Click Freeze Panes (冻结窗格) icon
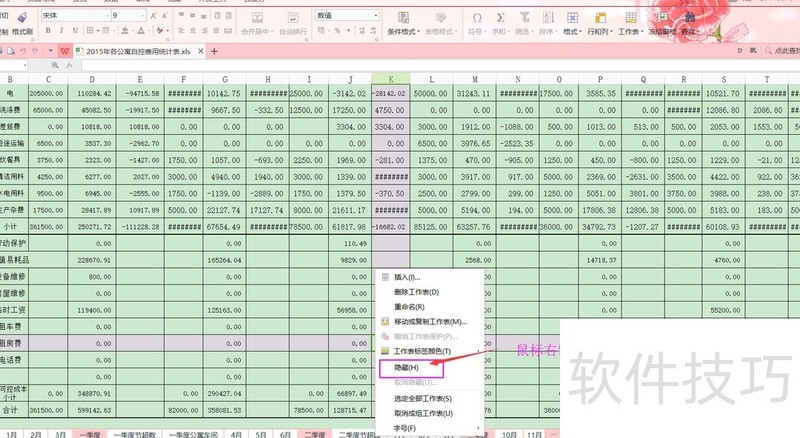Image resolution: width=800 pixels, height=438 pixels. (x=662, y=18)
